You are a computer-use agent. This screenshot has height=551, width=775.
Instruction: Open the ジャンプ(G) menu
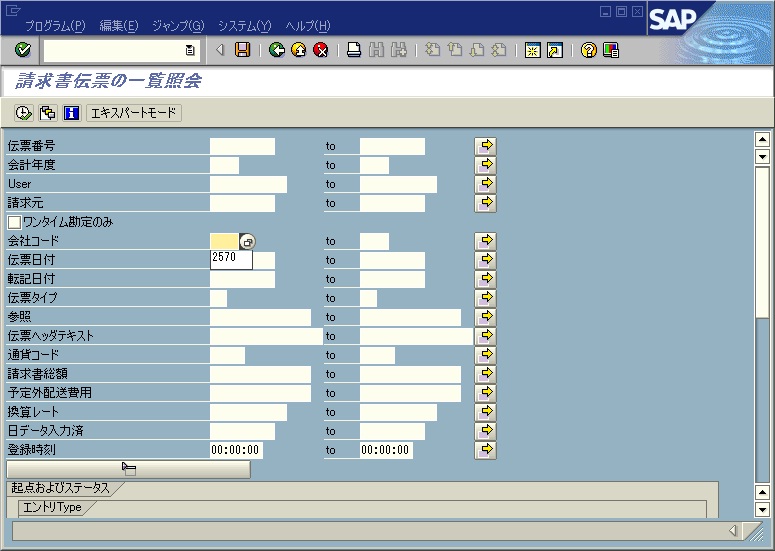pos(178,25)
